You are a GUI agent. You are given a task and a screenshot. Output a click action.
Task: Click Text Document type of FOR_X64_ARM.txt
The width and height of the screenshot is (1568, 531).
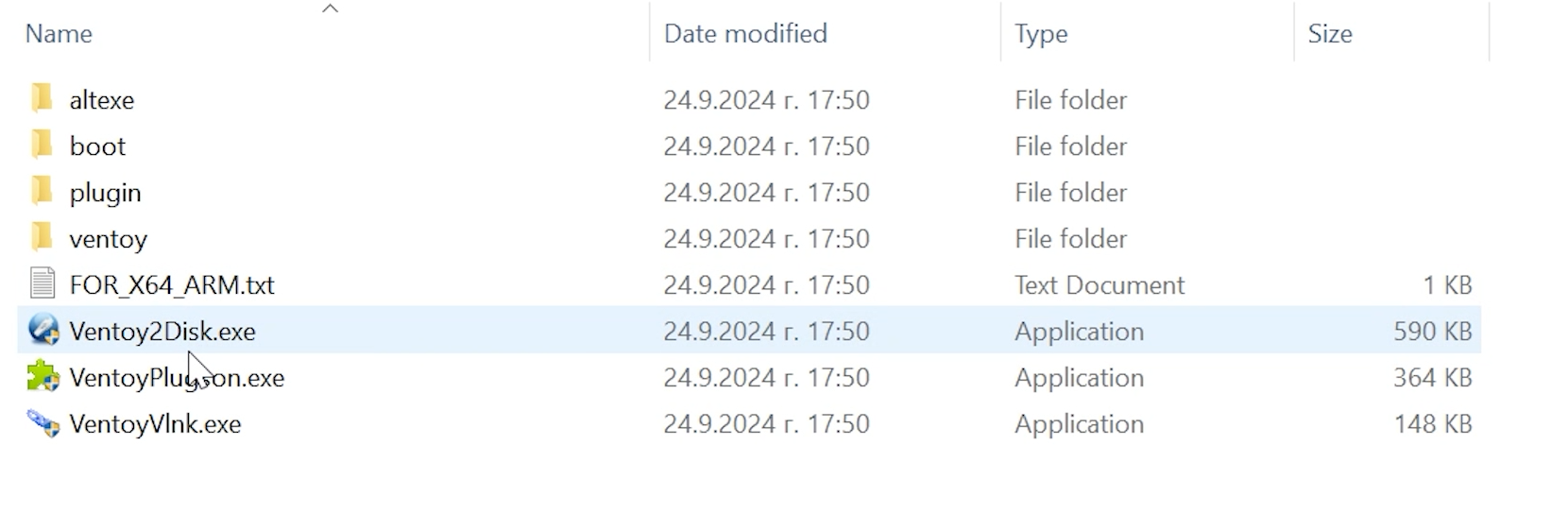tap(1099, 284)
